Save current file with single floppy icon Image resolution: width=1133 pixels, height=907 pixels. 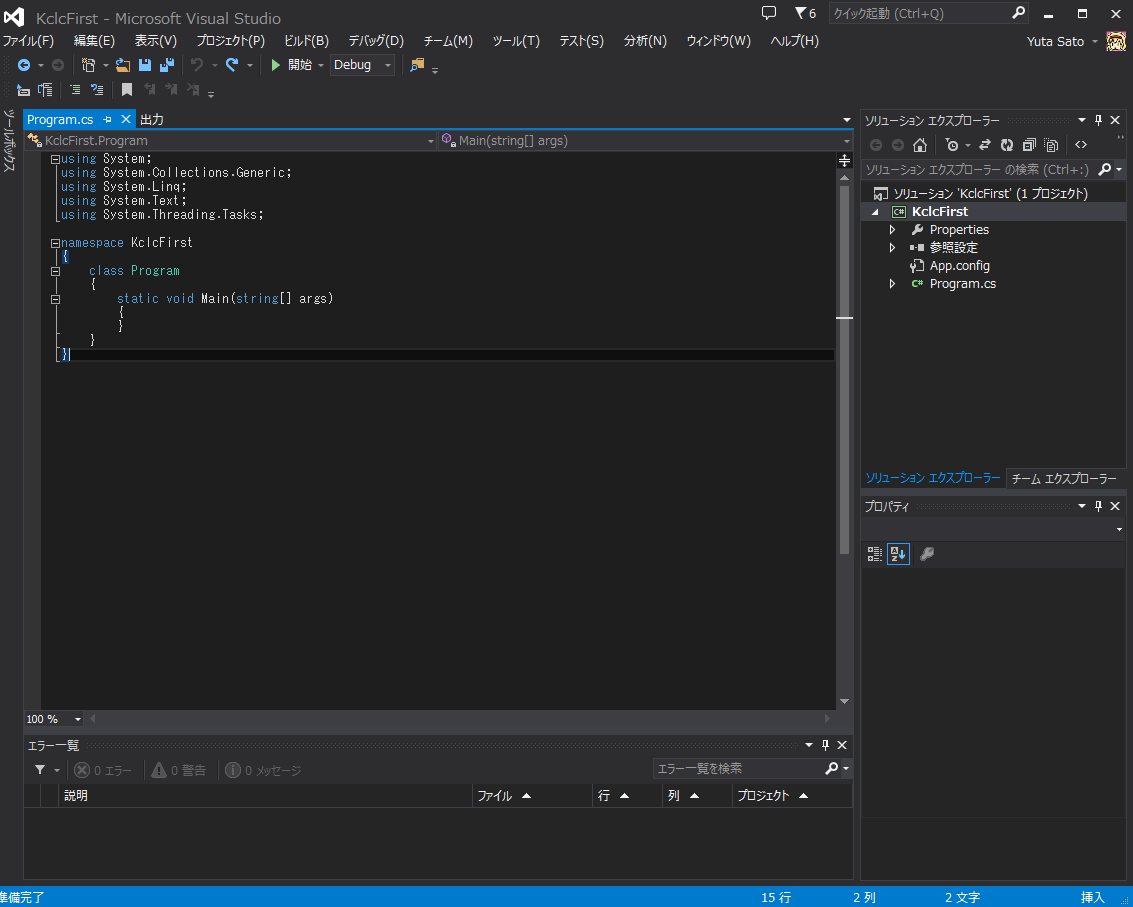tap(145, 65)
